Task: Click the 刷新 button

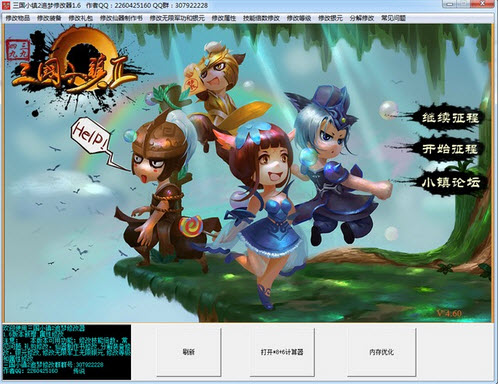Action: [x=189, y=352]
